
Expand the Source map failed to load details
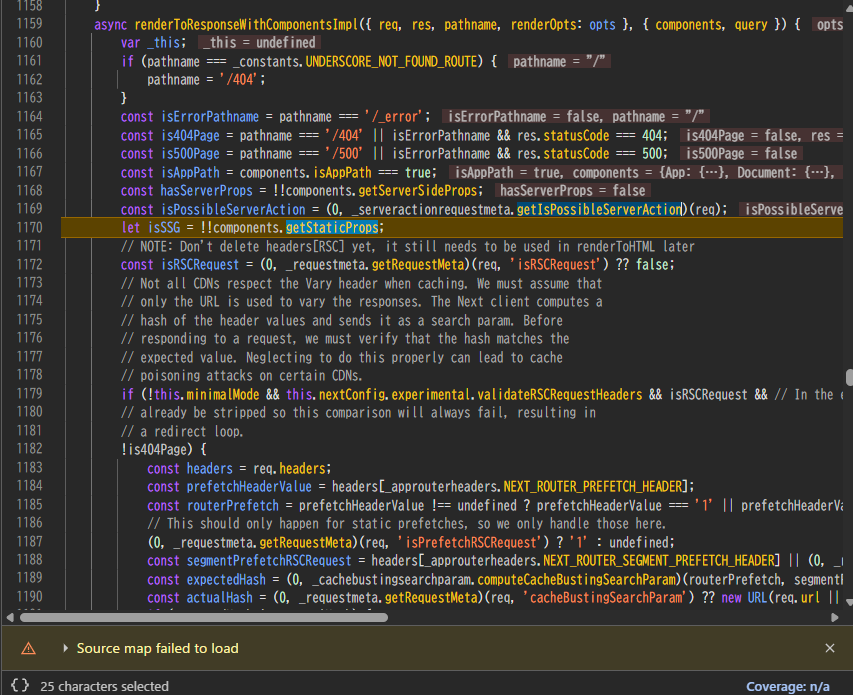pos(65,648)
